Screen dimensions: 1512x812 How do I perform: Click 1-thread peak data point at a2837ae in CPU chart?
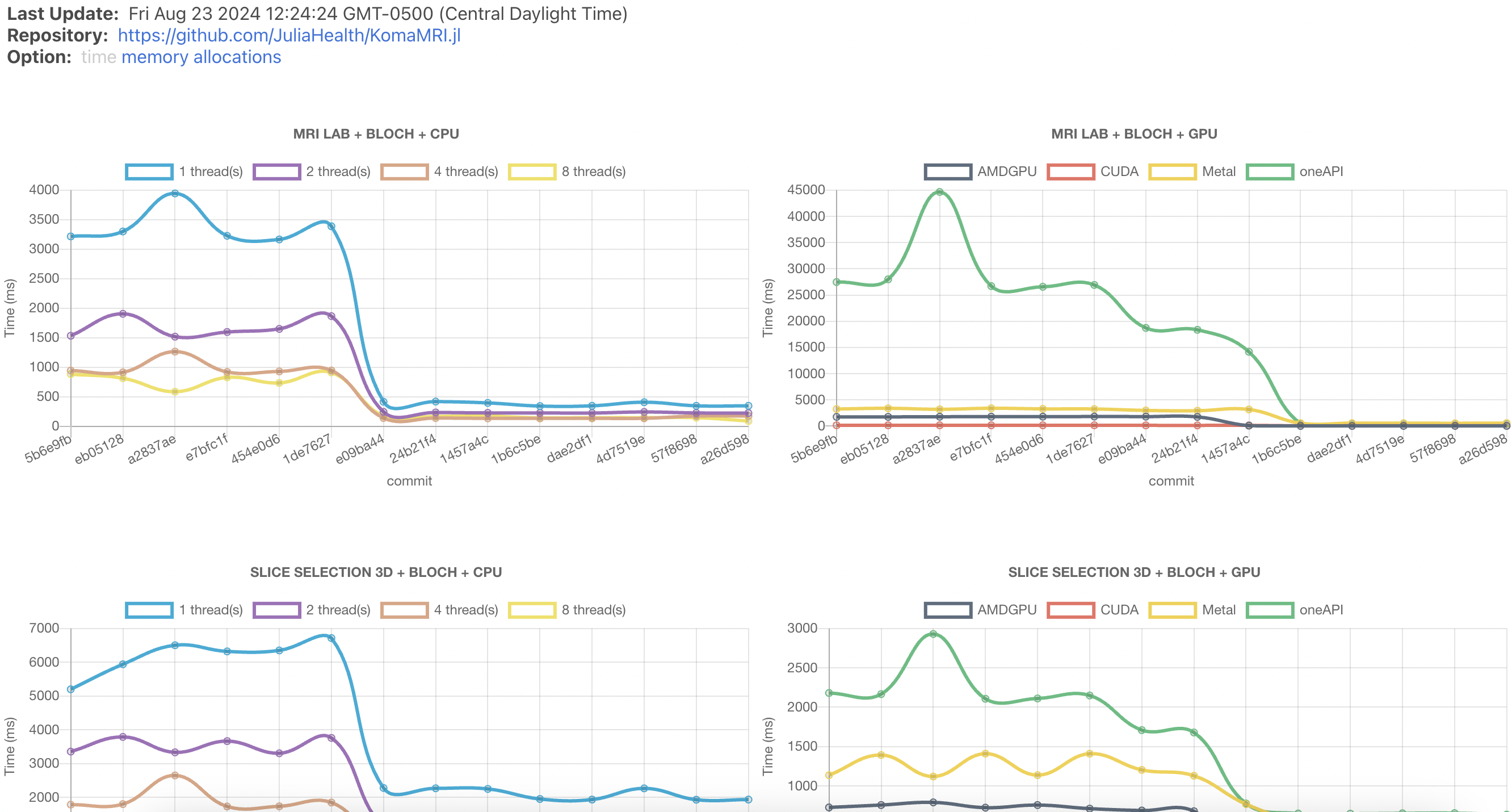point(175,193)
